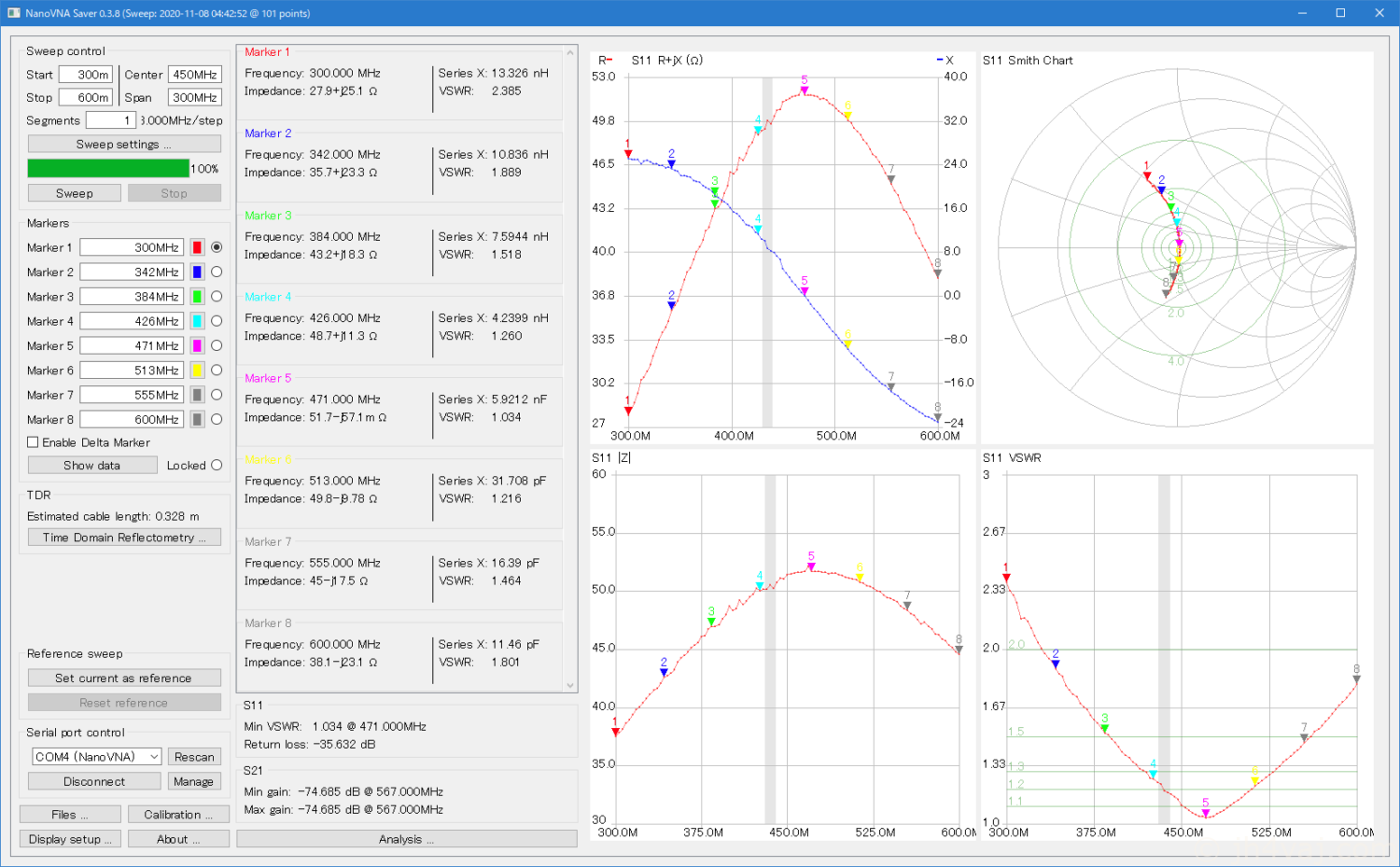Click the NanoVNA Saver title bar app icon
1400x867 pixels.
tap(13, 13)
